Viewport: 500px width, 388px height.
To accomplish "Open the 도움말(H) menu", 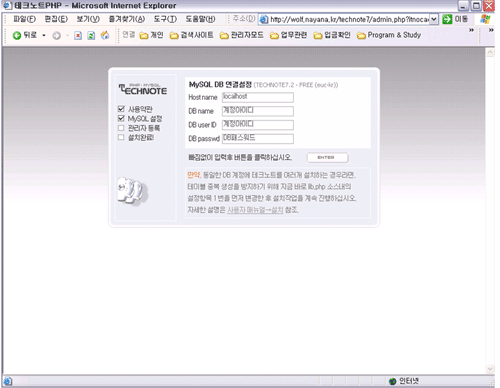I will [200, 19].
